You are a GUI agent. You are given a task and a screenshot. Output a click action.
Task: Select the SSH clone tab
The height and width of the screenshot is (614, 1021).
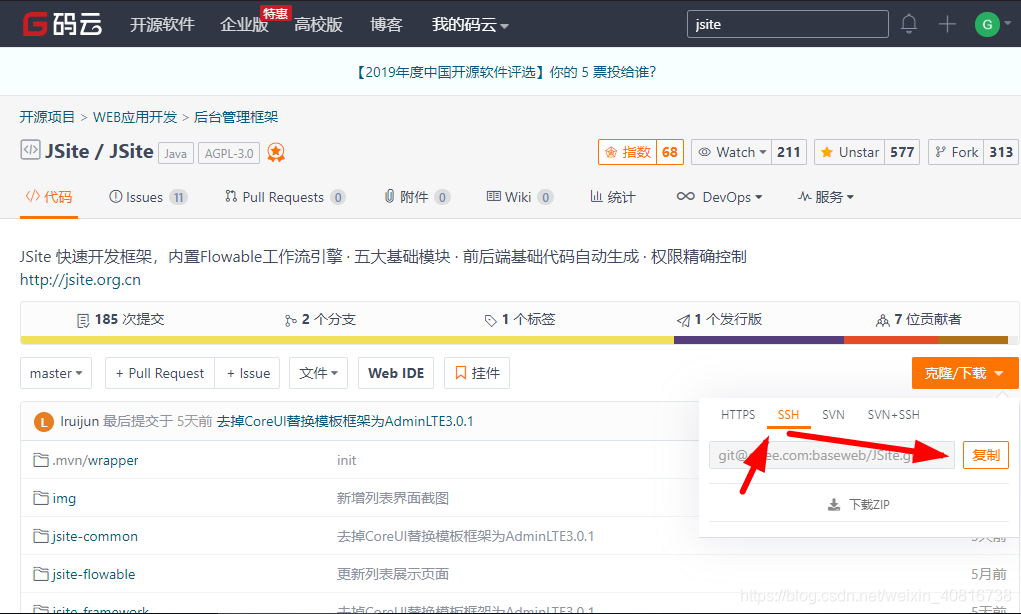click(788, 415)
